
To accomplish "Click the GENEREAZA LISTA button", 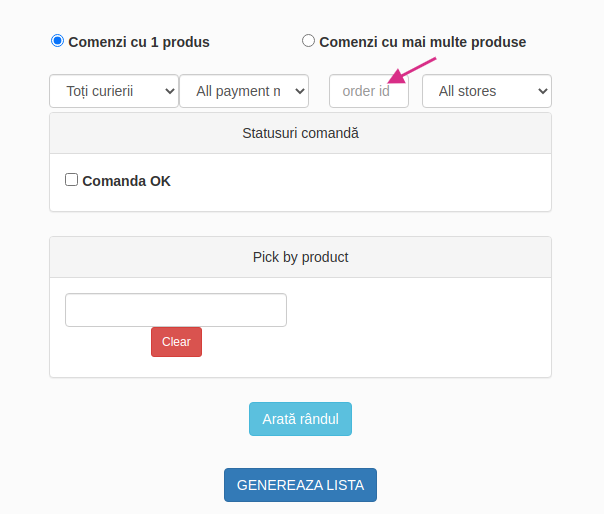I will [300, 485].
